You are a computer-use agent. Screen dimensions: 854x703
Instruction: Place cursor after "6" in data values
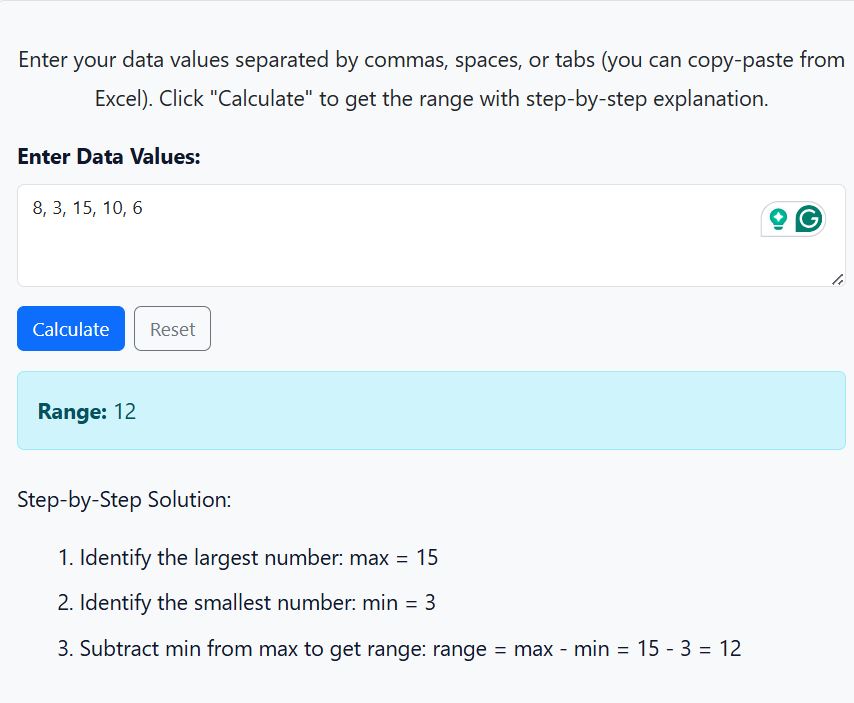tap(144, 208)
